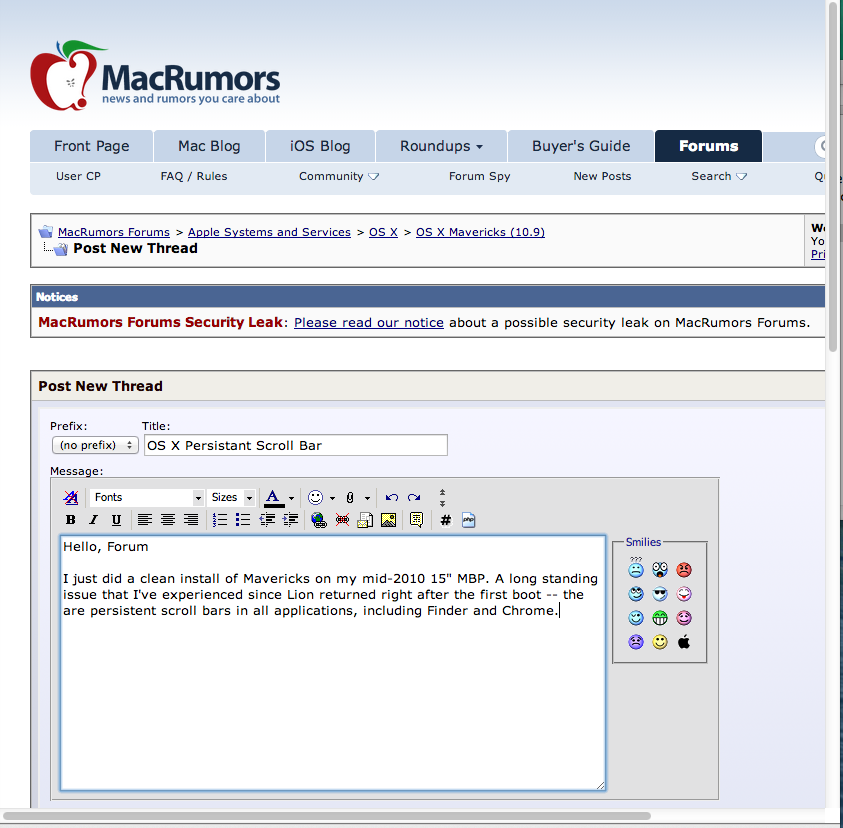
Task: Insert the yellow smile smiley
Action: point(660,641)
